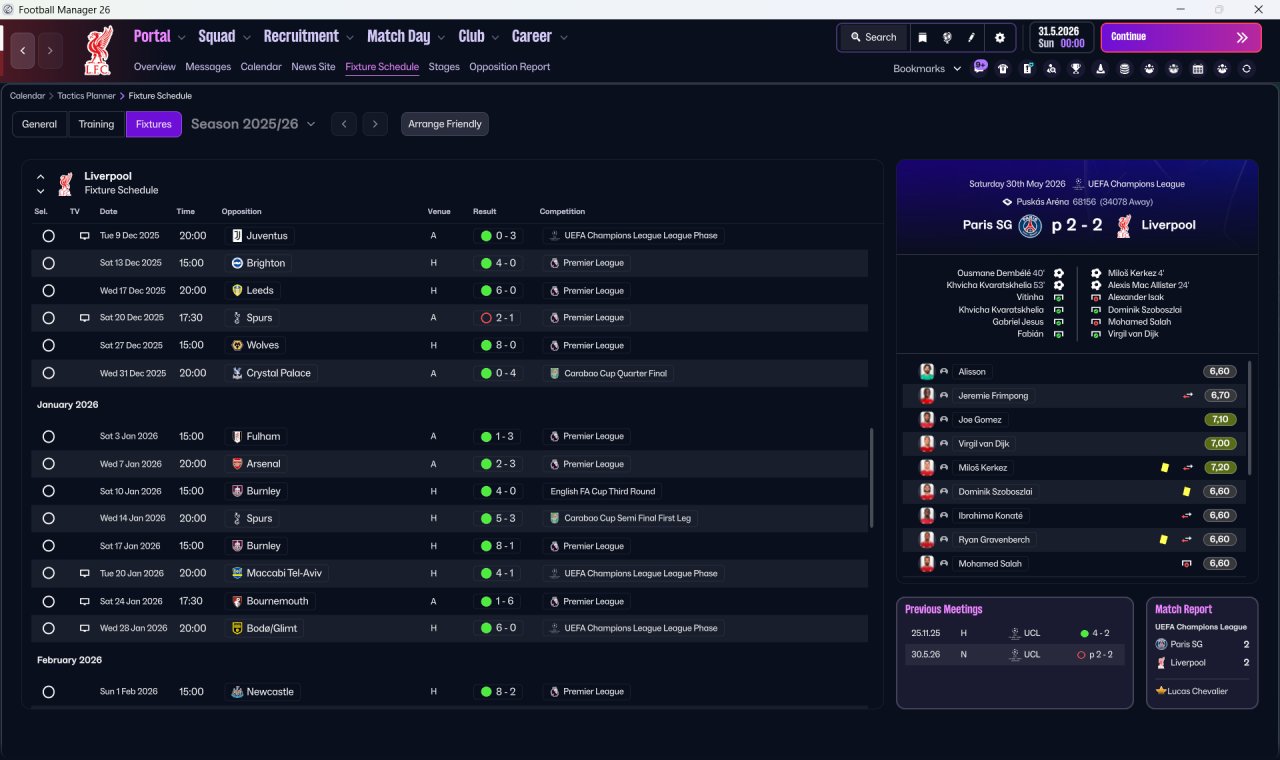Click the Continue button

[x=1181, y=37]
